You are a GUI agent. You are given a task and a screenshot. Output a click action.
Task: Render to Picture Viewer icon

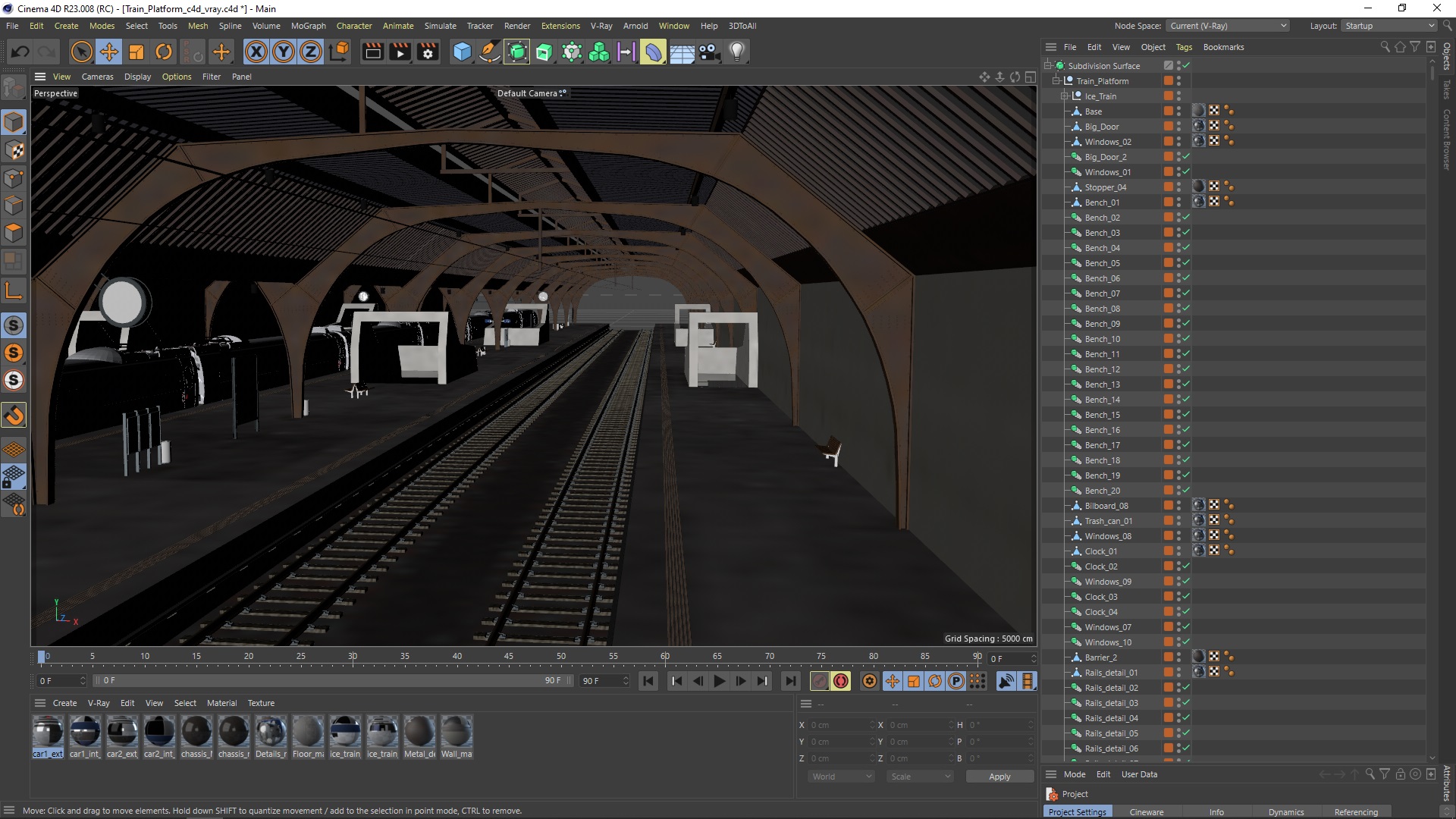pyautogui.click(x=400, y=52)
